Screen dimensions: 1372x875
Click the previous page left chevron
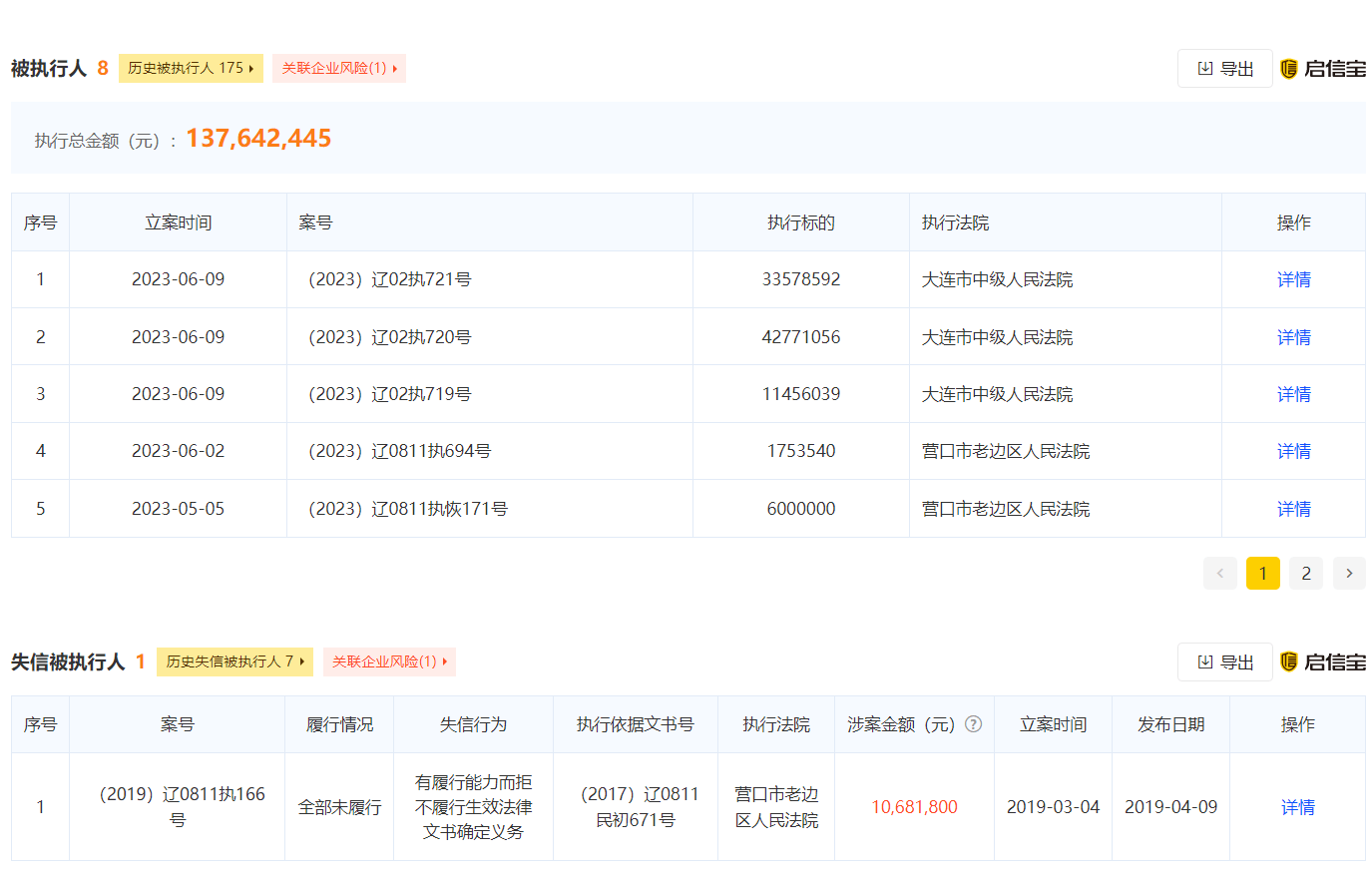[x=1219, y=573]
